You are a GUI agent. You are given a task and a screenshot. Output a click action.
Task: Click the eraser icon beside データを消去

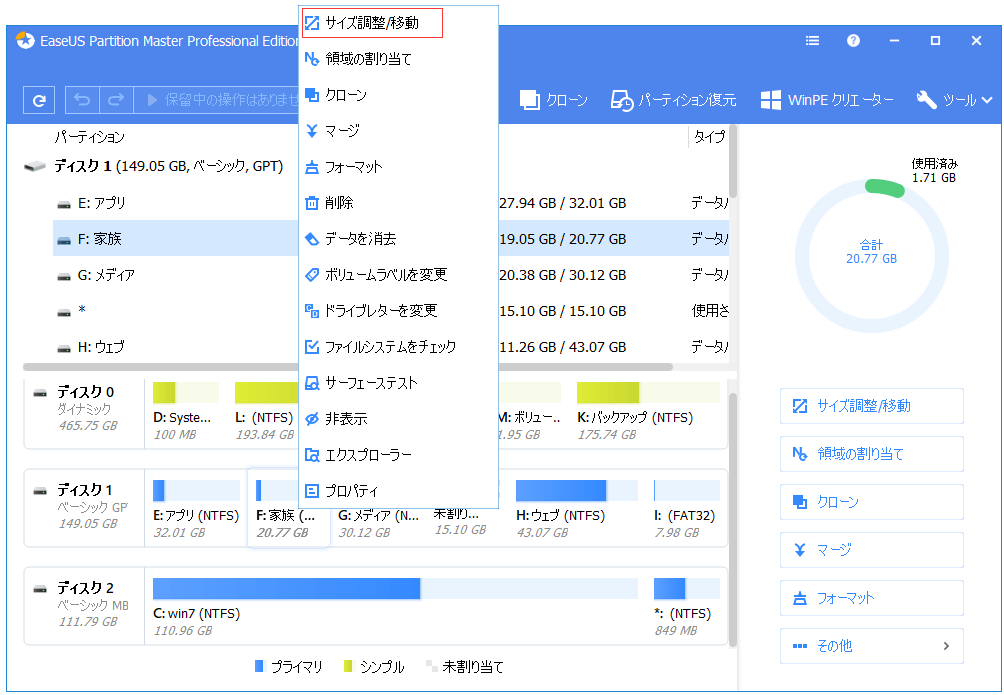click(312, 239)
